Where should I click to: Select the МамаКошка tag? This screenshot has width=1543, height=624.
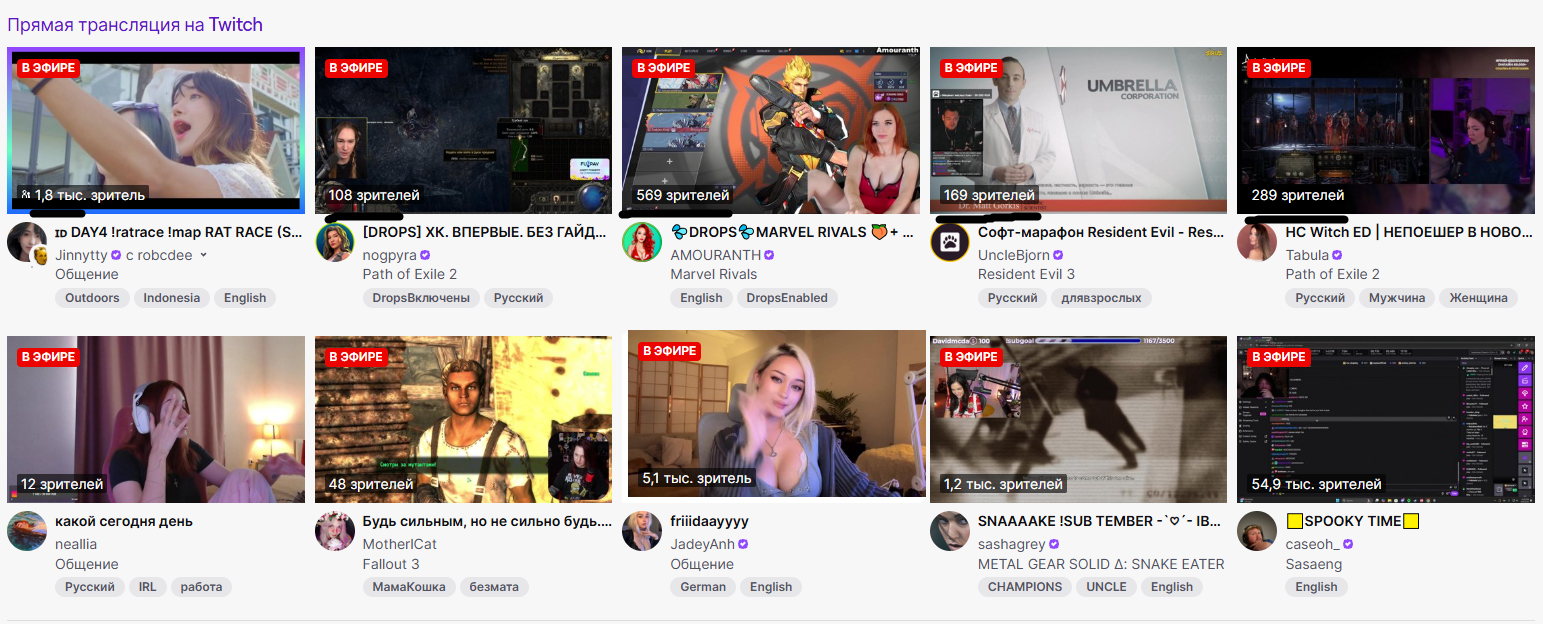(x=410, y=587)
